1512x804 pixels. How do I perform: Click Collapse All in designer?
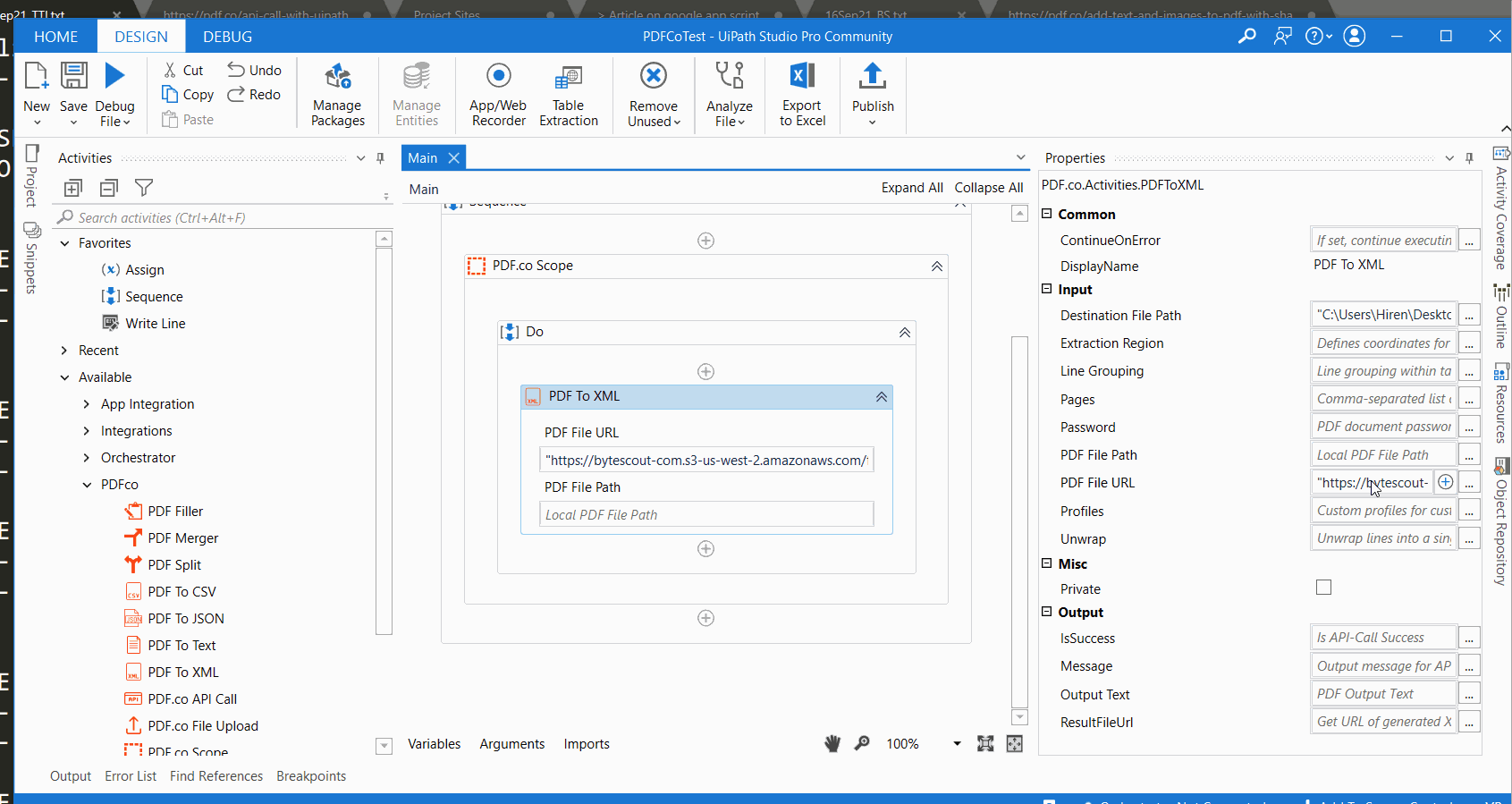point(989,188)
